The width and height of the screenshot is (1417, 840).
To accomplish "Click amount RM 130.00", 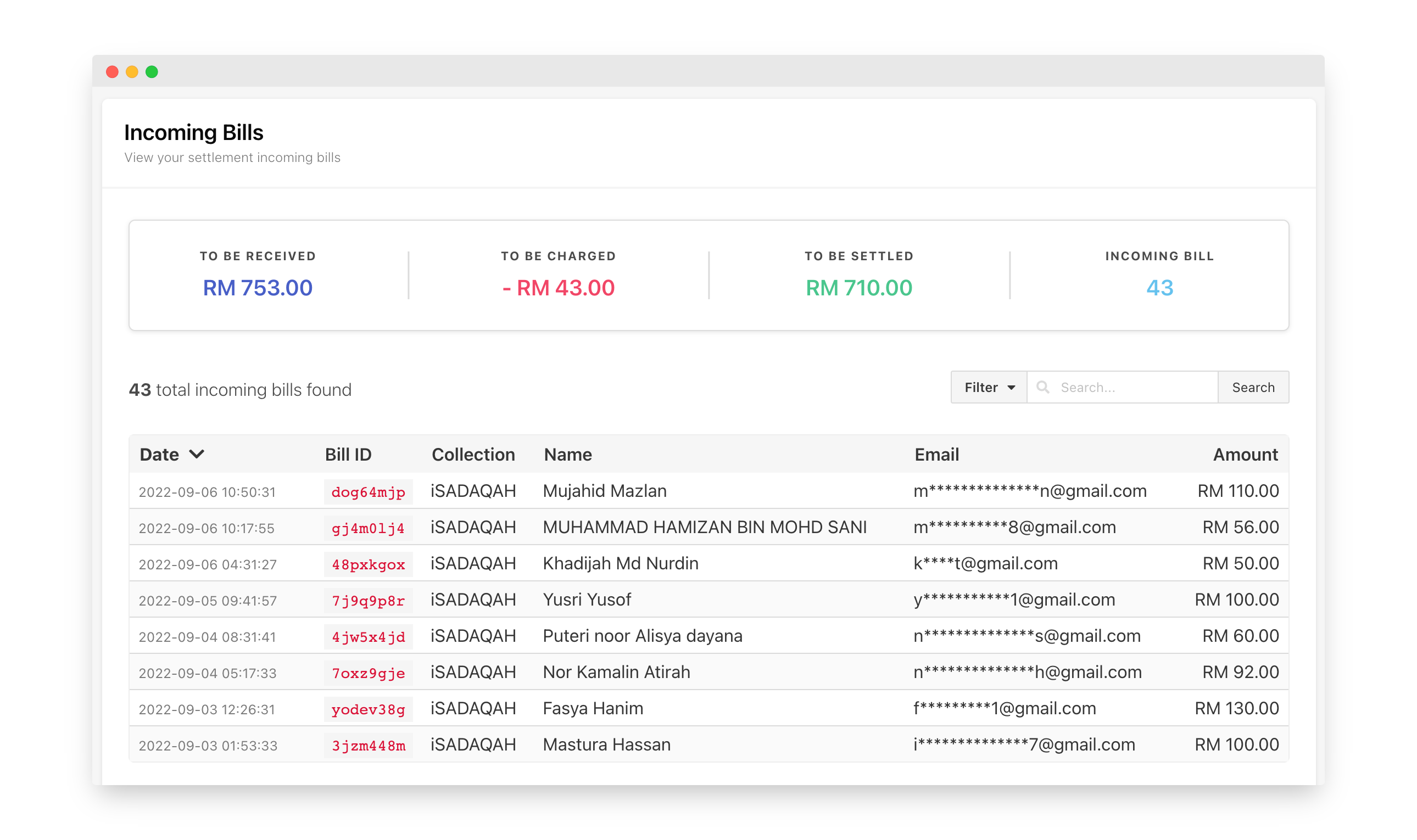I will [x=1236, y=708].
